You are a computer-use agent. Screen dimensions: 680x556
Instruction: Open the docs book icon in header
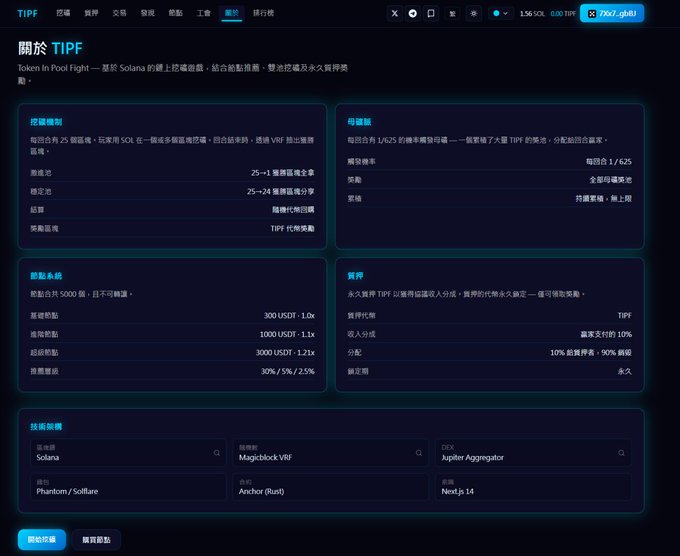coord(431,13)
